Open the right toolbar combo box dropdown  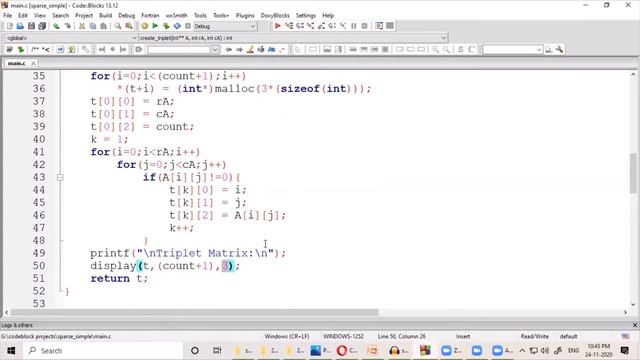(x=539, y=49)
